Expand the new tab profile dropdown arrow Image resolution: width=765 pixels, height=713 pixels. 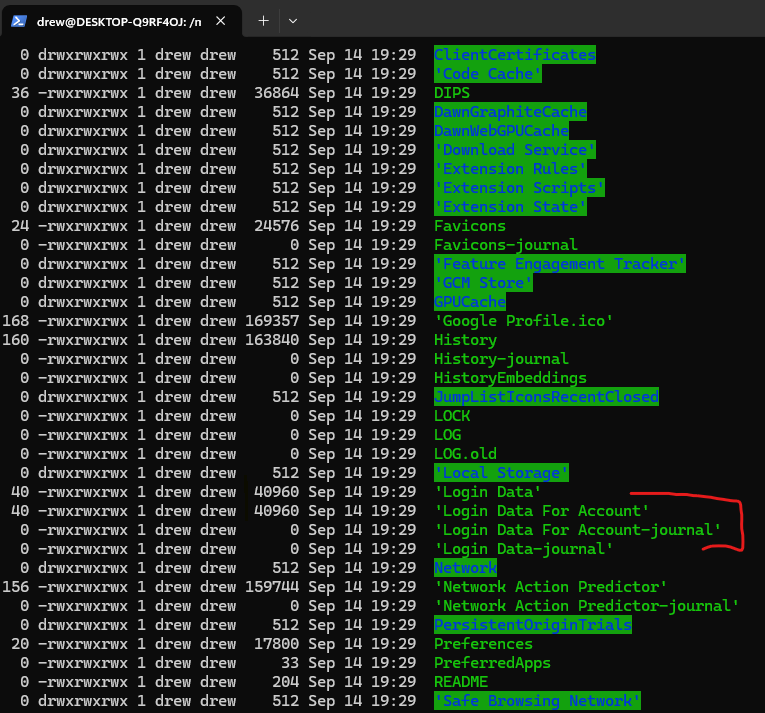(293, 21)
